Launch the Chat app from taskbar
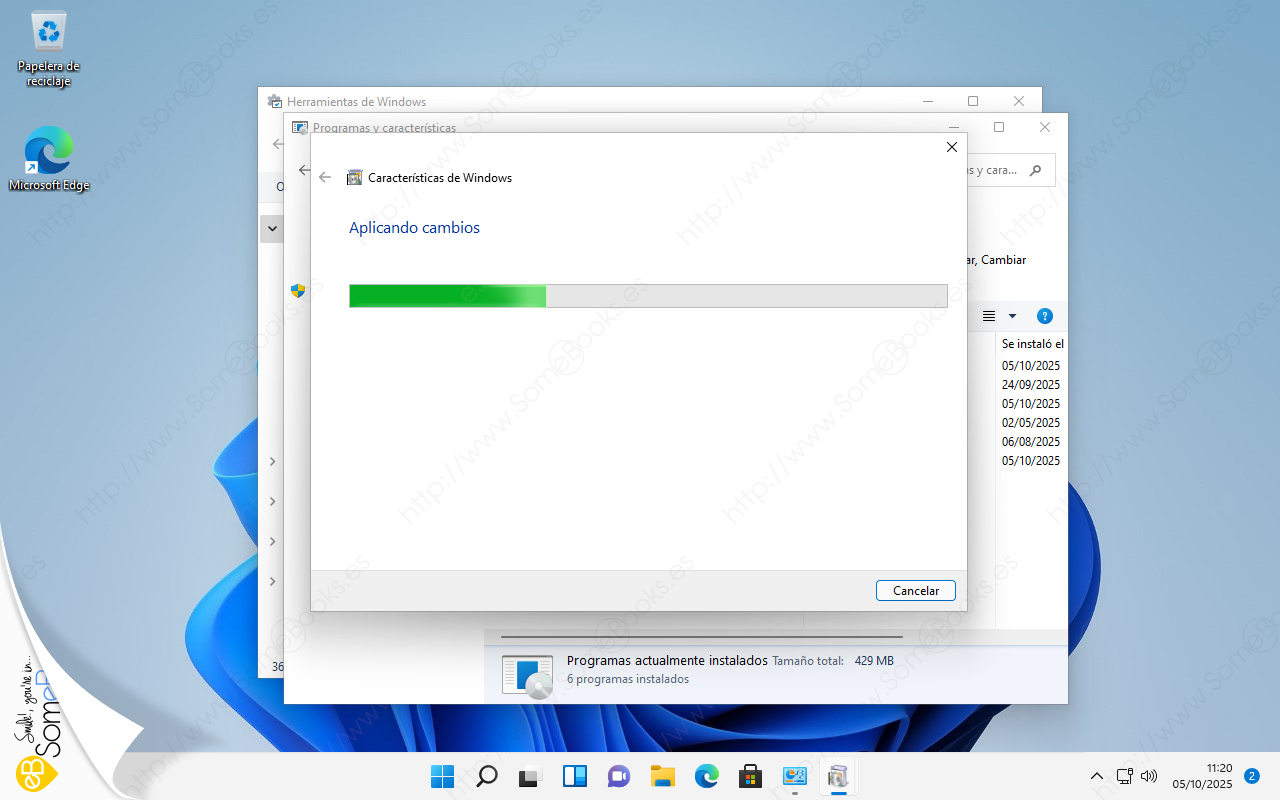 pos(619,776)
